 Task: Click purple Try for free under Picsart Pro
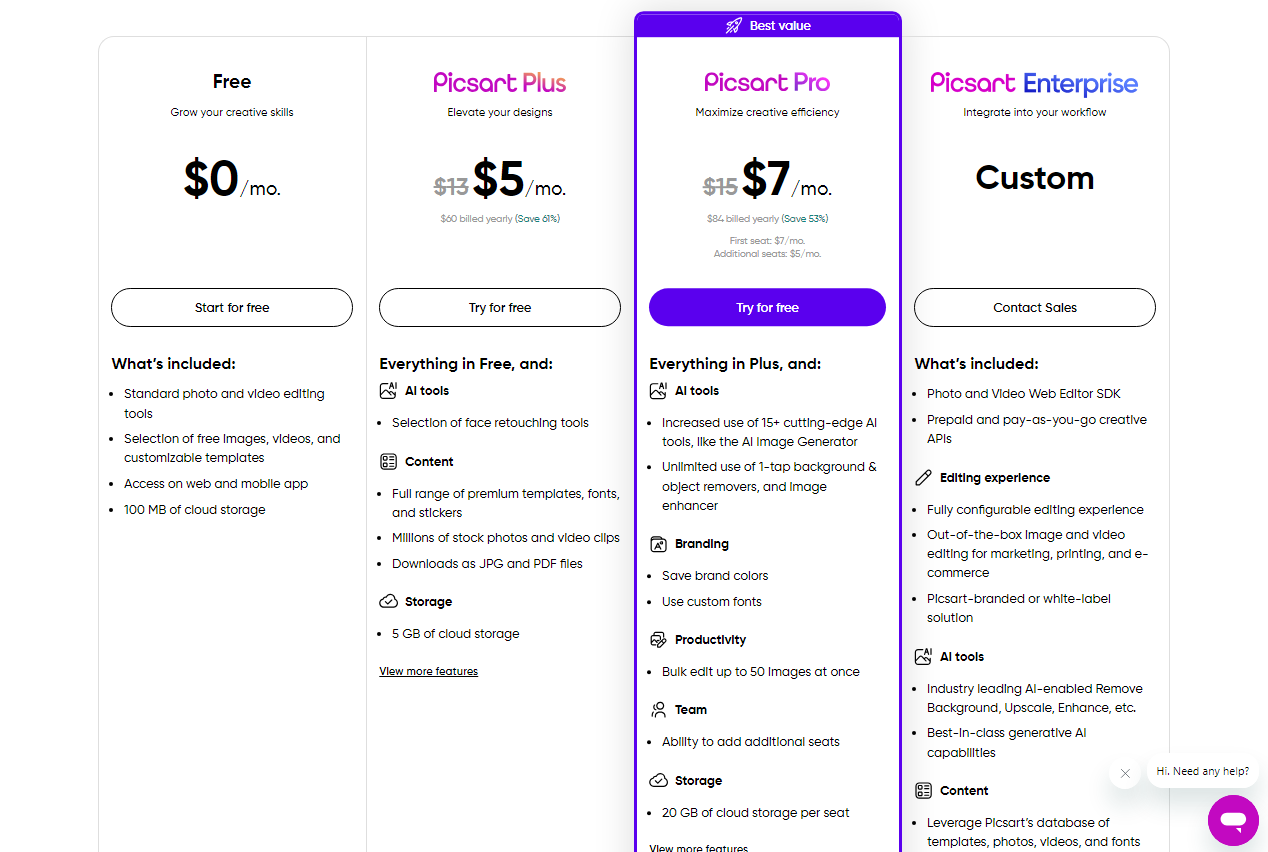[767, 308]
